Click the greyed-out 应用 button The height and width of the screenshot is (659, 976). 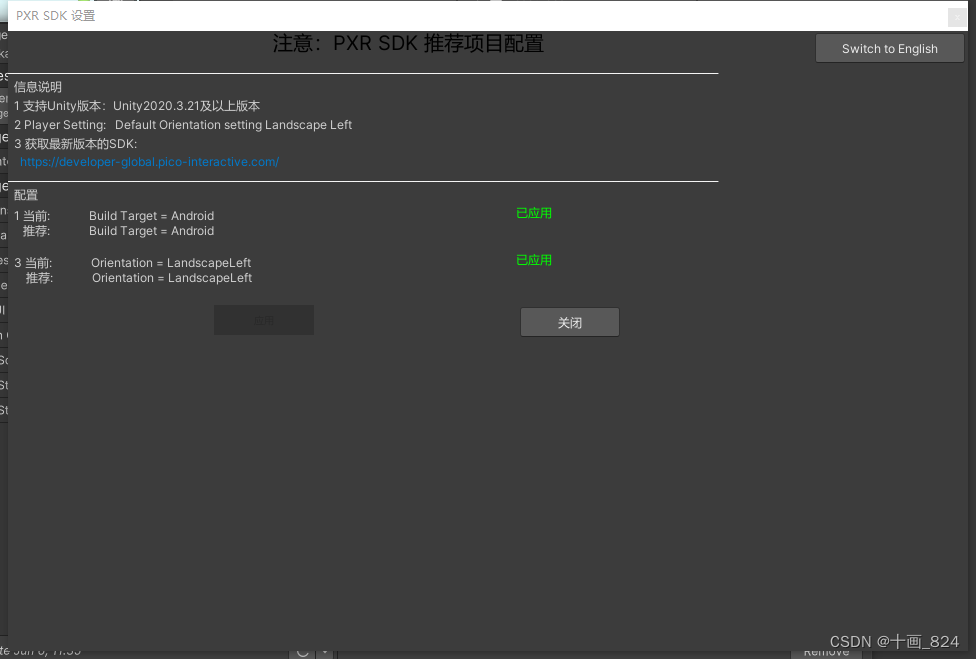tap(264, 320)
